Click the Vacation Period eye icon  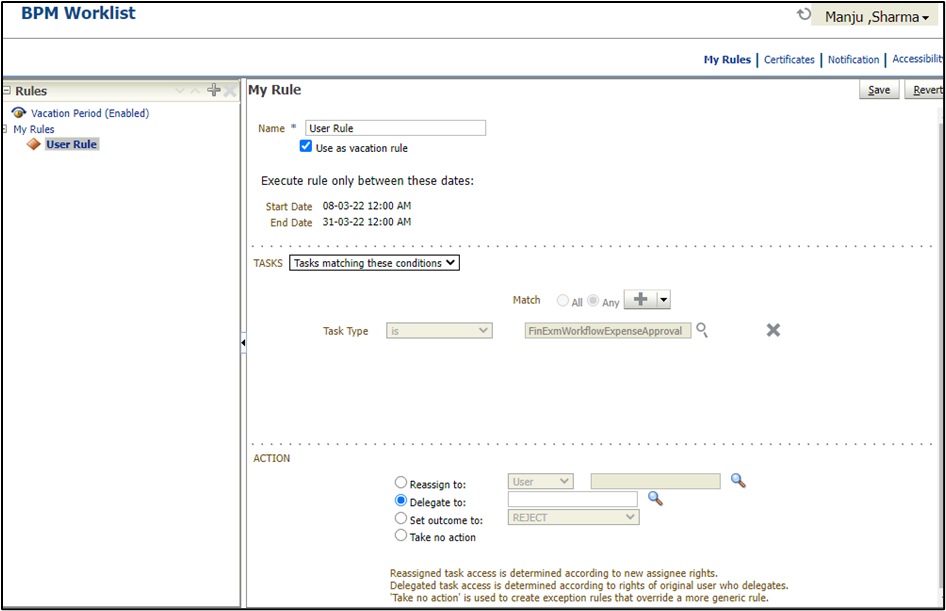19,113
